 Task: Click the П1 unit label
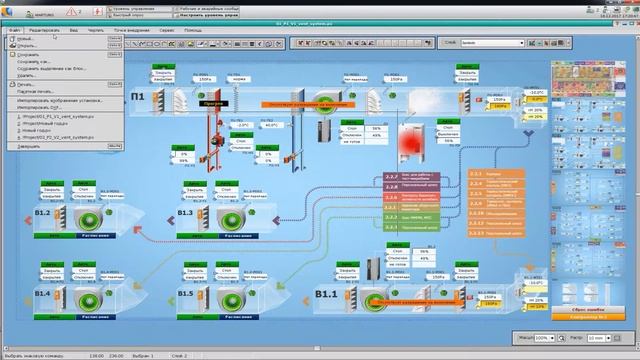click(138, 97)
